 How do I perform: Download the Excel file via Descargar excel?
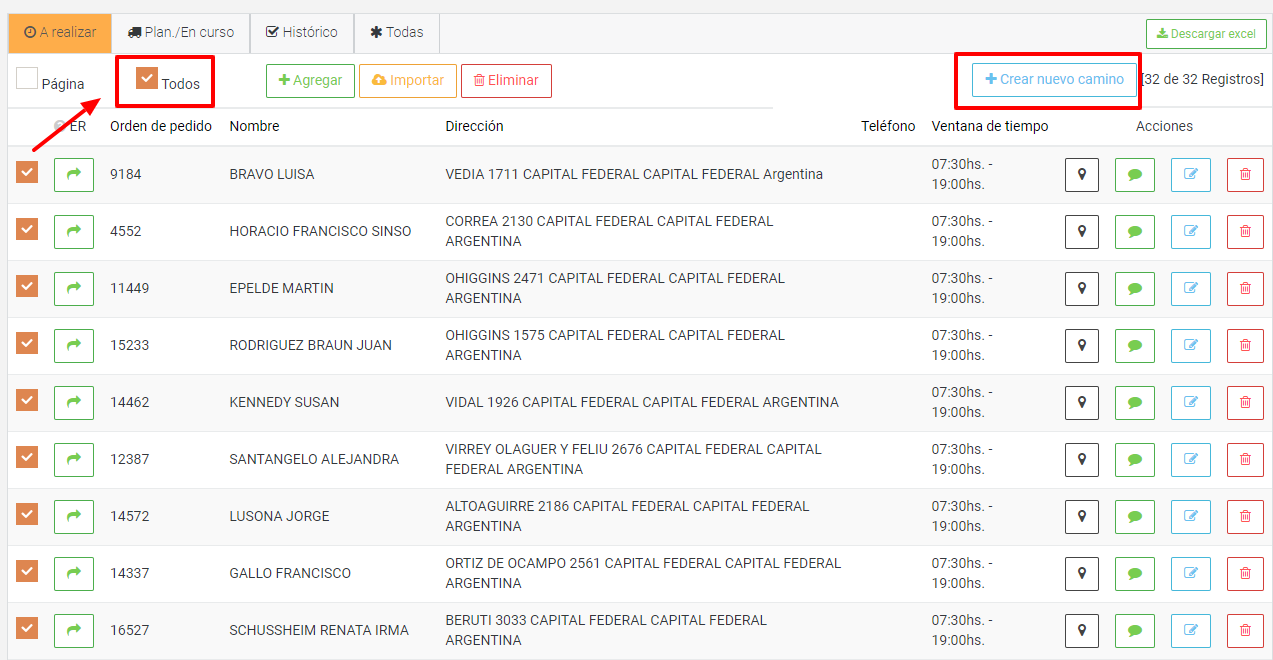click(x=1205, y=34)
